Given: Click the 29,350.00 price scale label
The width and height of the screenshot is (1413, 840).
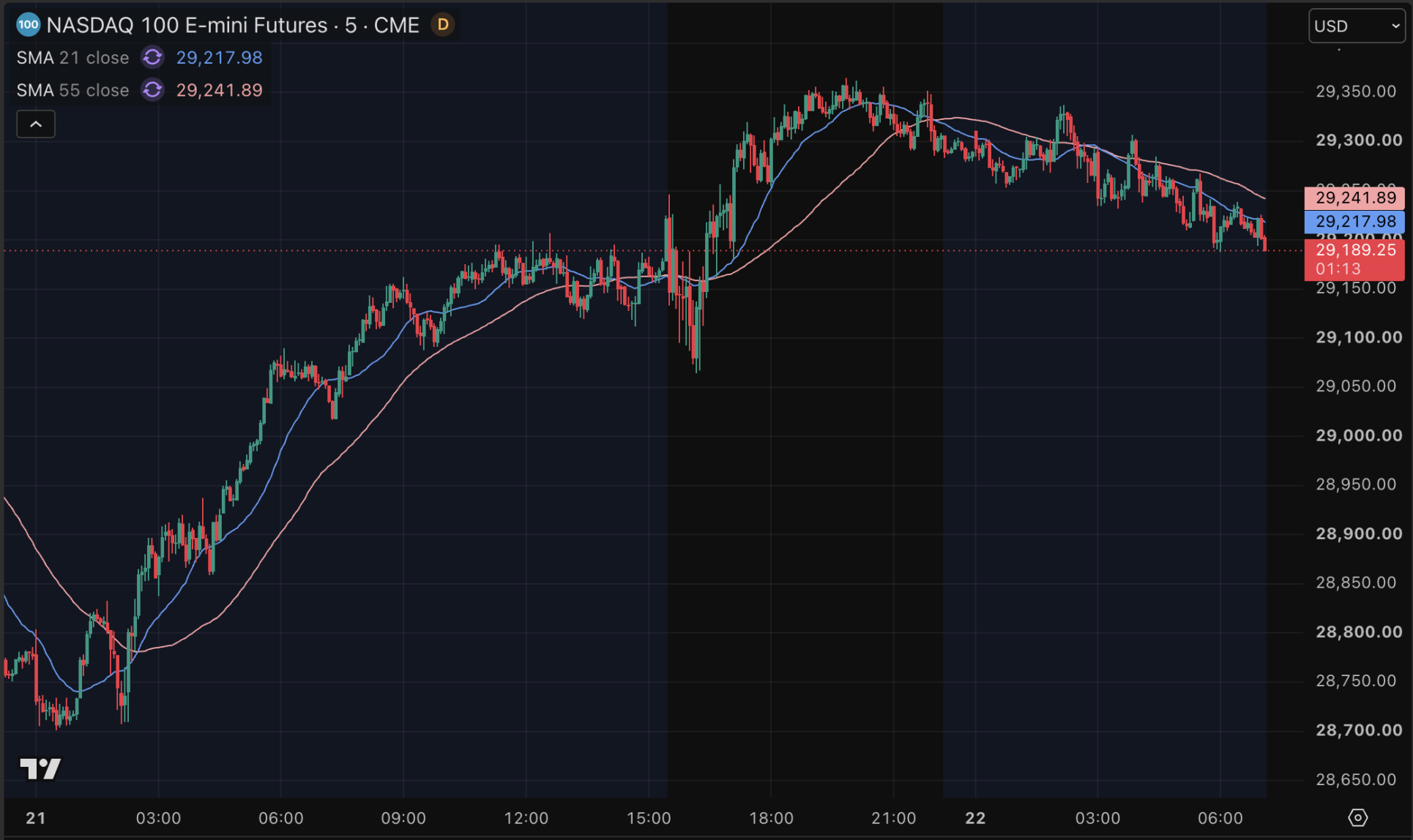Looking at the screenshot, I should [1356, 91].
